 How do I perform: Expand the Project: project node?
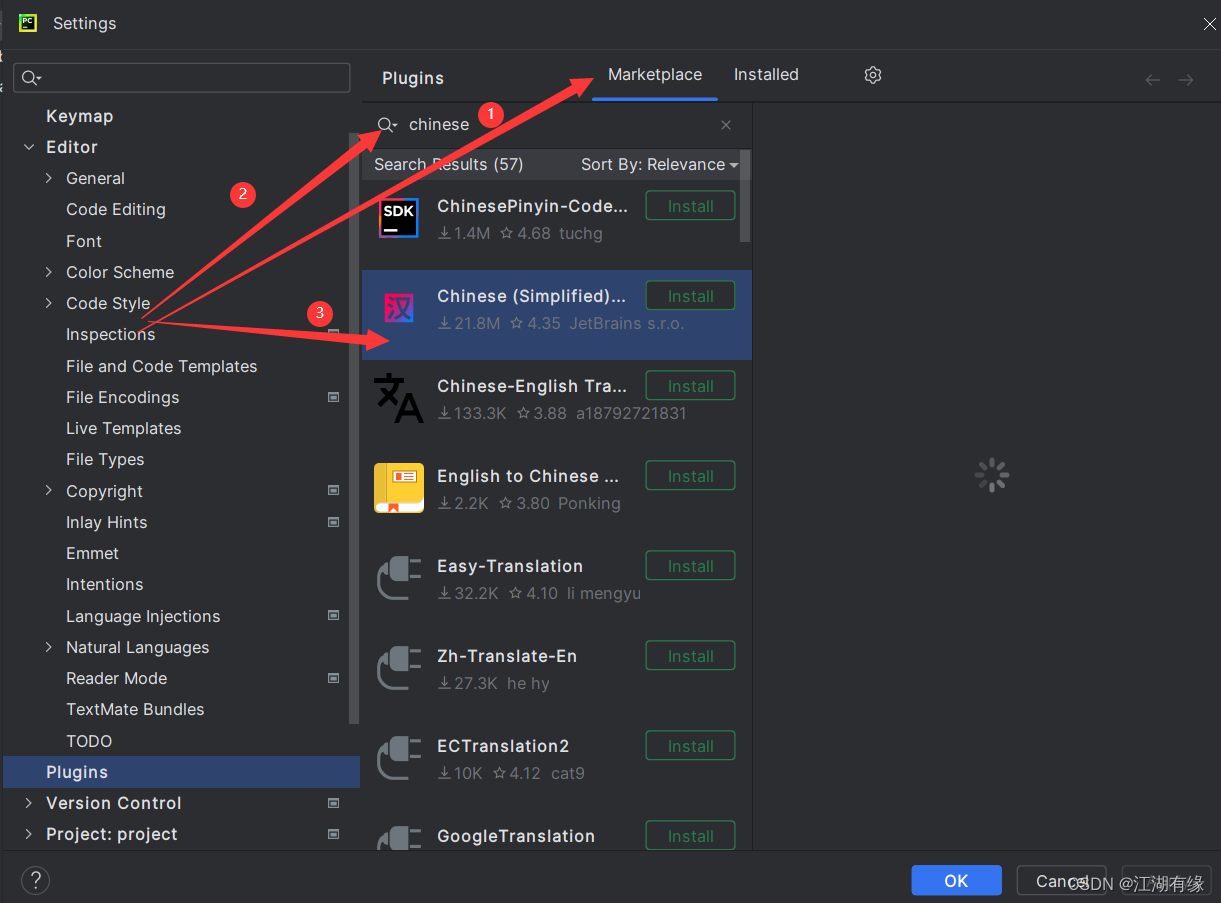click(28, 834)
